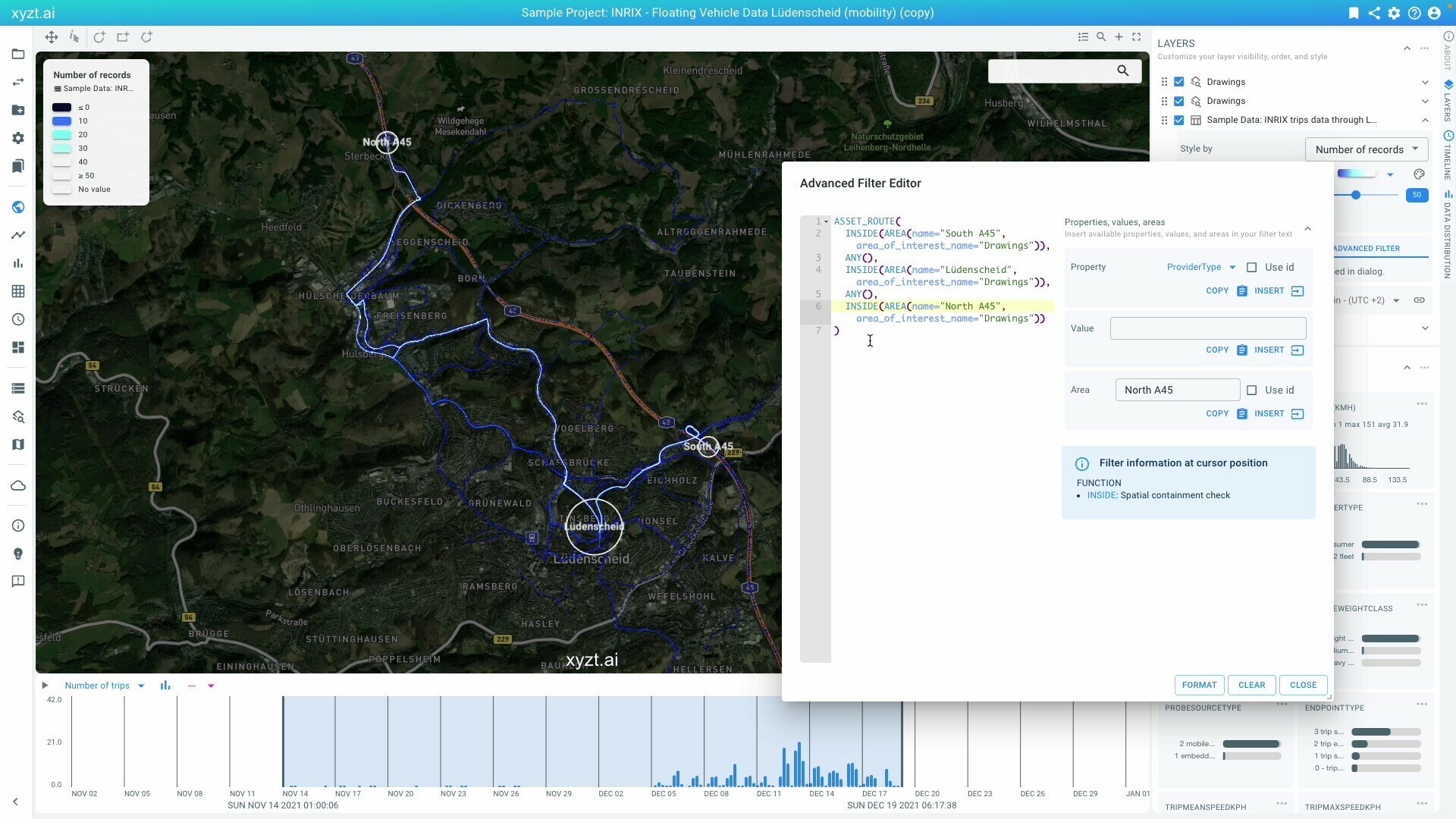Viewport: 1456px width, 819px height.
Task: Switch to the TIMELINE side tab
Action: (1448, 155)
